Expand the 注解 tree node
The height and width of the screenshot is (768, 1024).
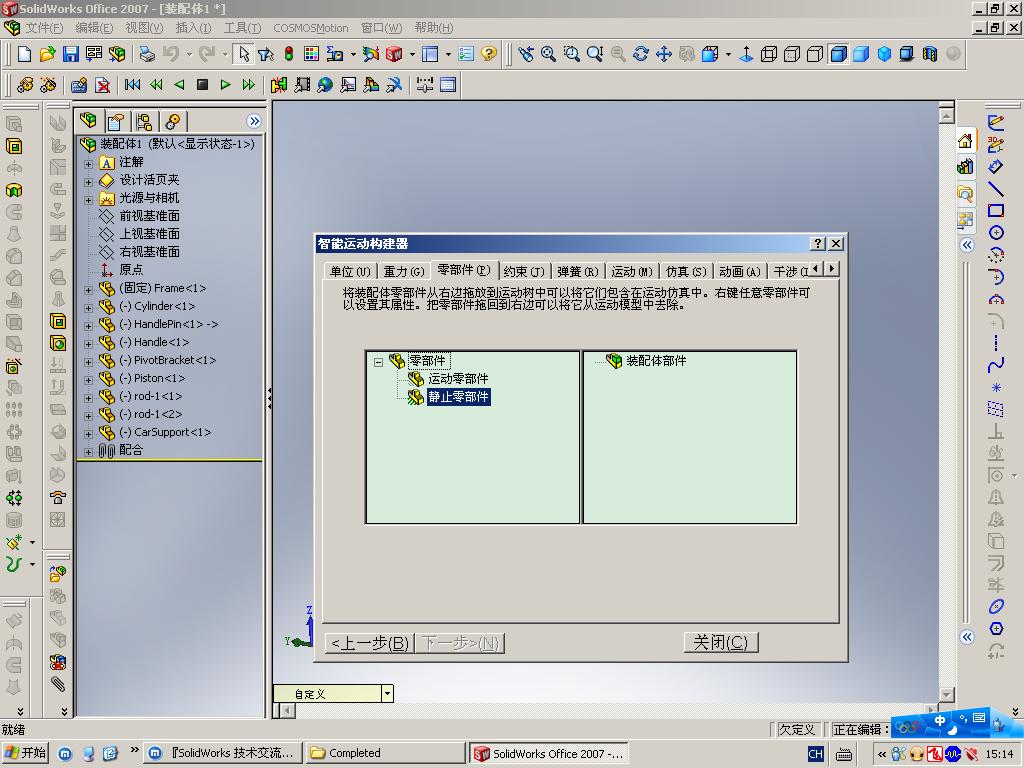[x=88, y=164]
